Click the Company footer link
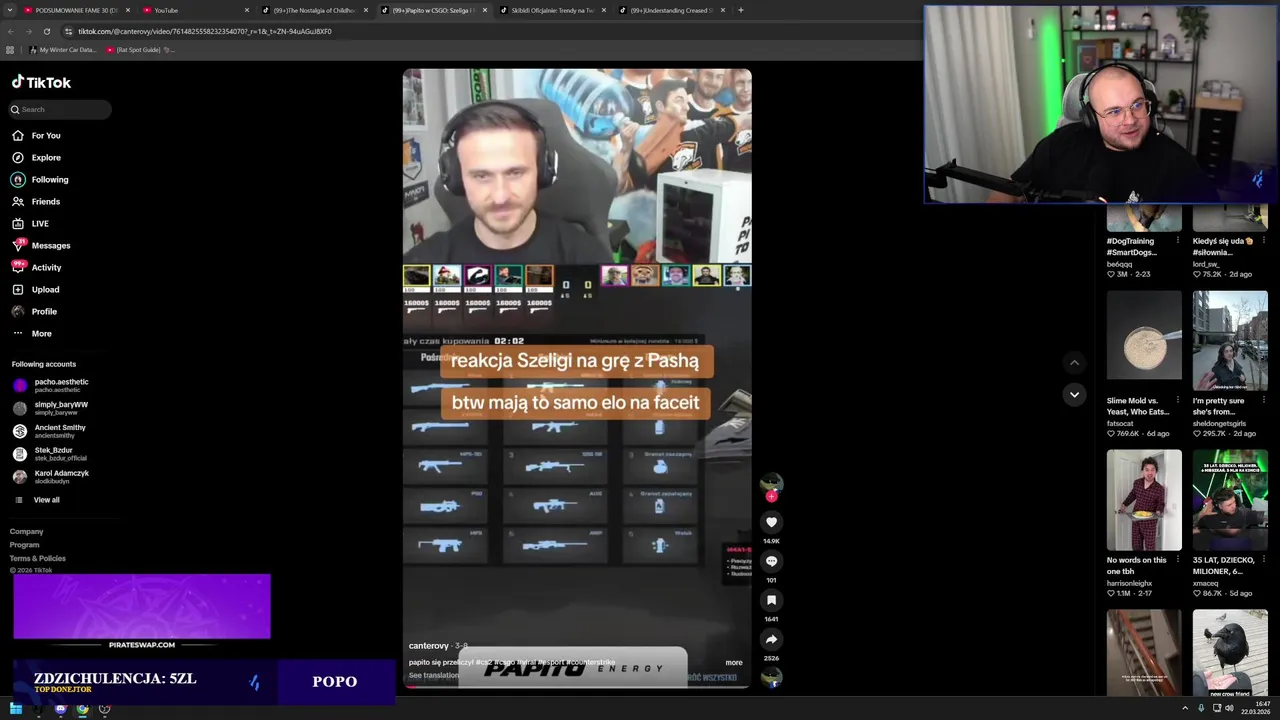The height and width of the screenshot is (720, 1280). click(x=27, y=531)
